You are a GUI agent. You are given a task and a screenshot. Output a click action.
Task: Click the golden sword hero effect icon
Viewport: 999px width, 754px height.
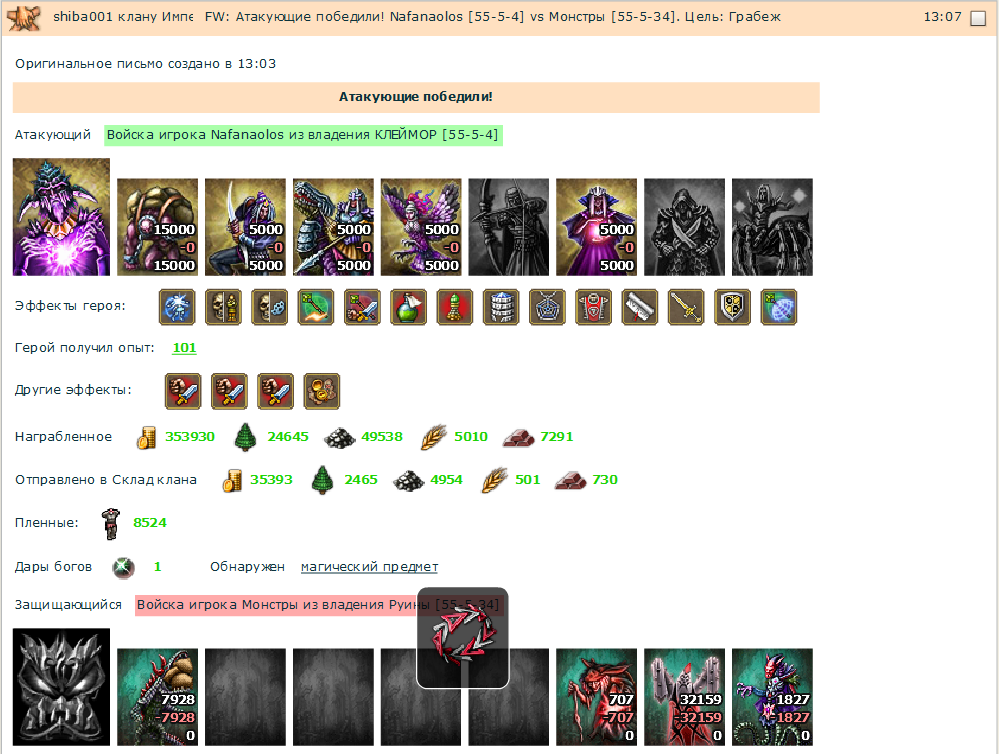coord(686,307)
